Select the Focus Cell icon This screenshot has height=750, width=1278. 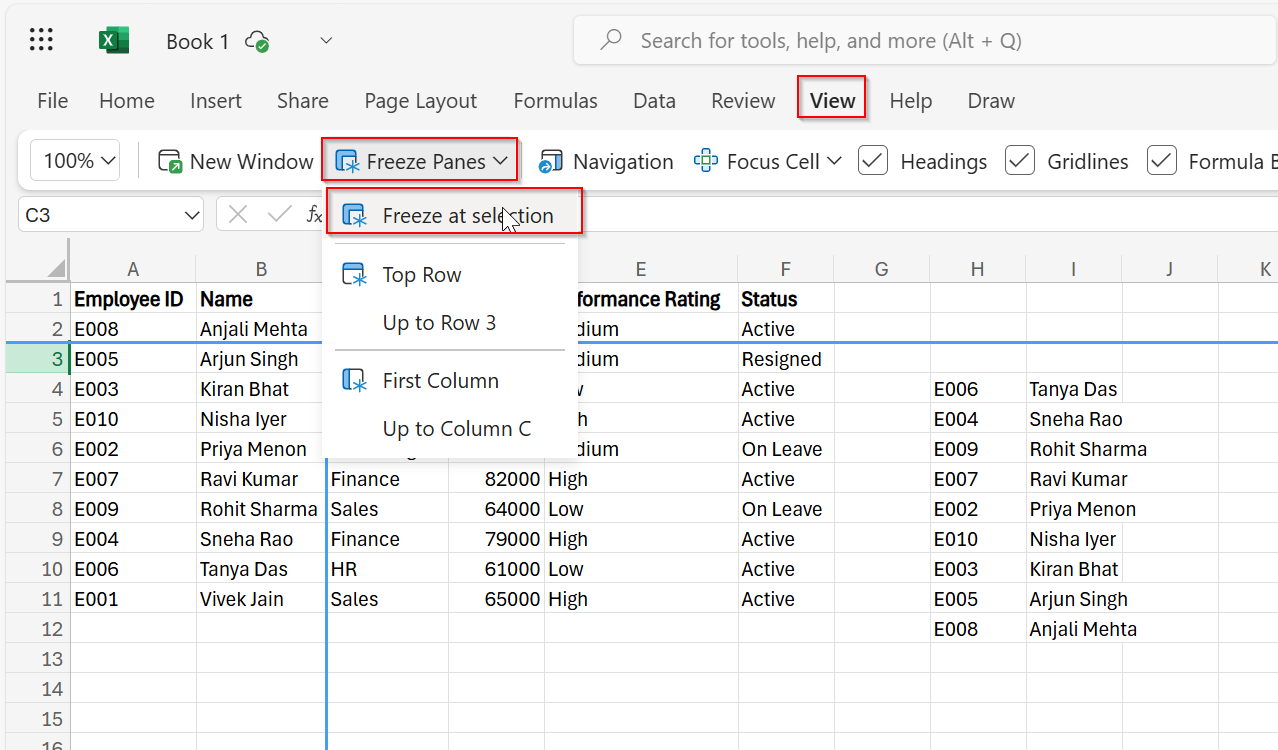point(705,160)
